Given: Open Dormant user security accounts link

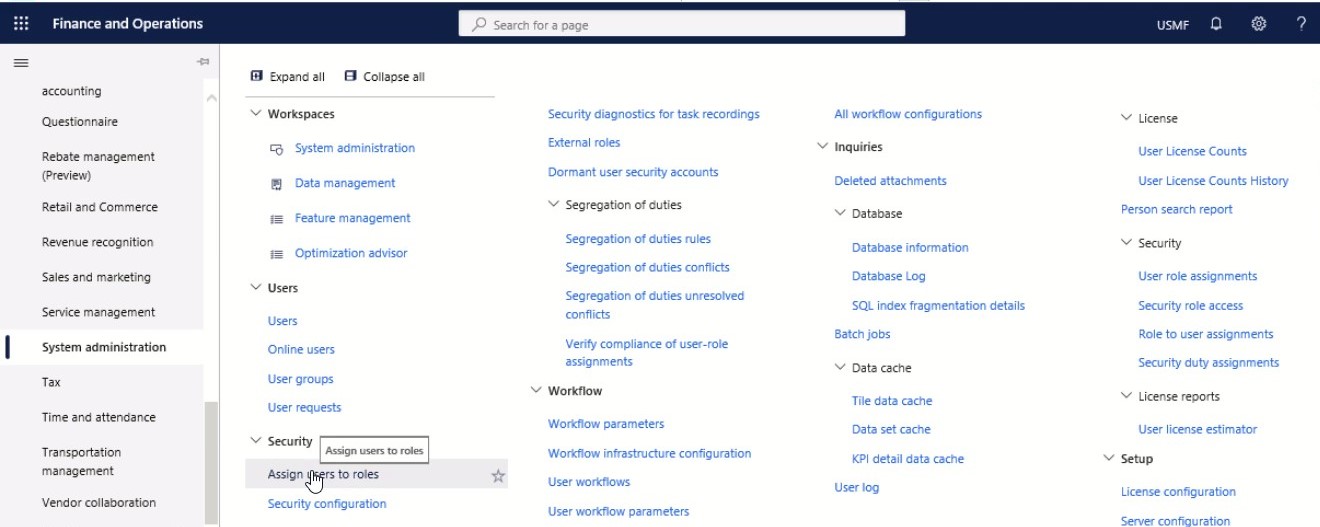Looking at the screenshot, I should [633, 172].
